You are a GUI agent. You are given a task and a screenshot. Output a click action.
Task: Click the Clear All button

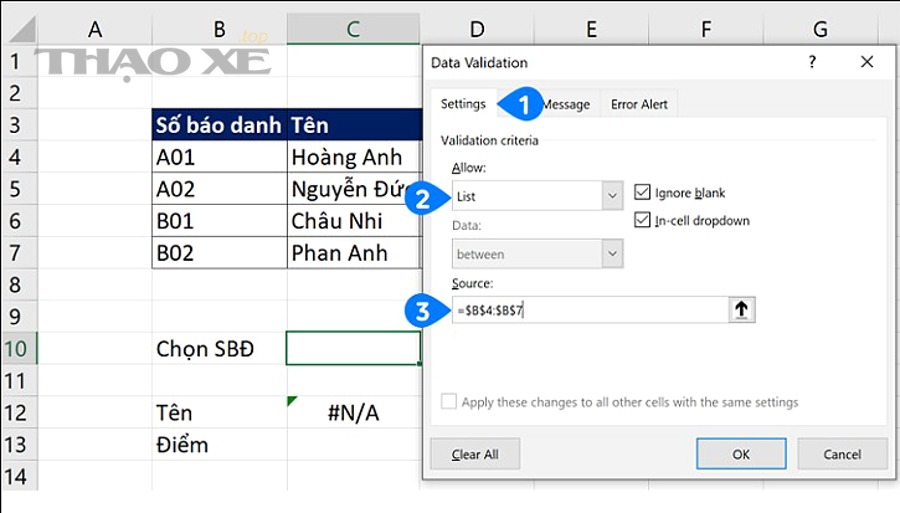click(475, 454)
